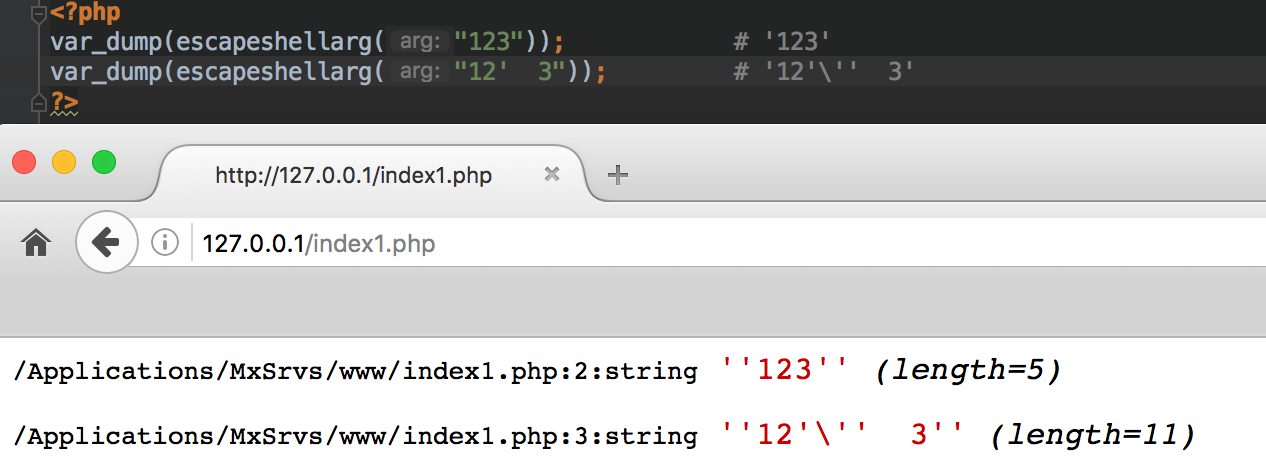Click the red ''123'' output value

(785, 372)
